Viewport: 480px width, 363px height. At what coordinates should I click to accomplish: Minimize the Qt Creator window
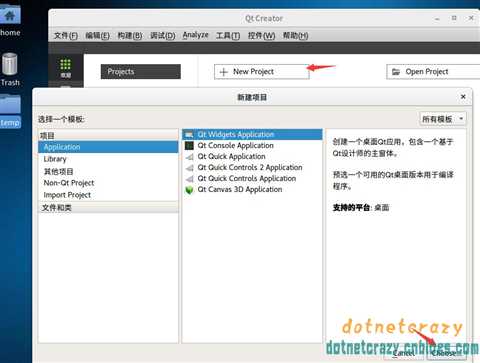coord(437,19)
